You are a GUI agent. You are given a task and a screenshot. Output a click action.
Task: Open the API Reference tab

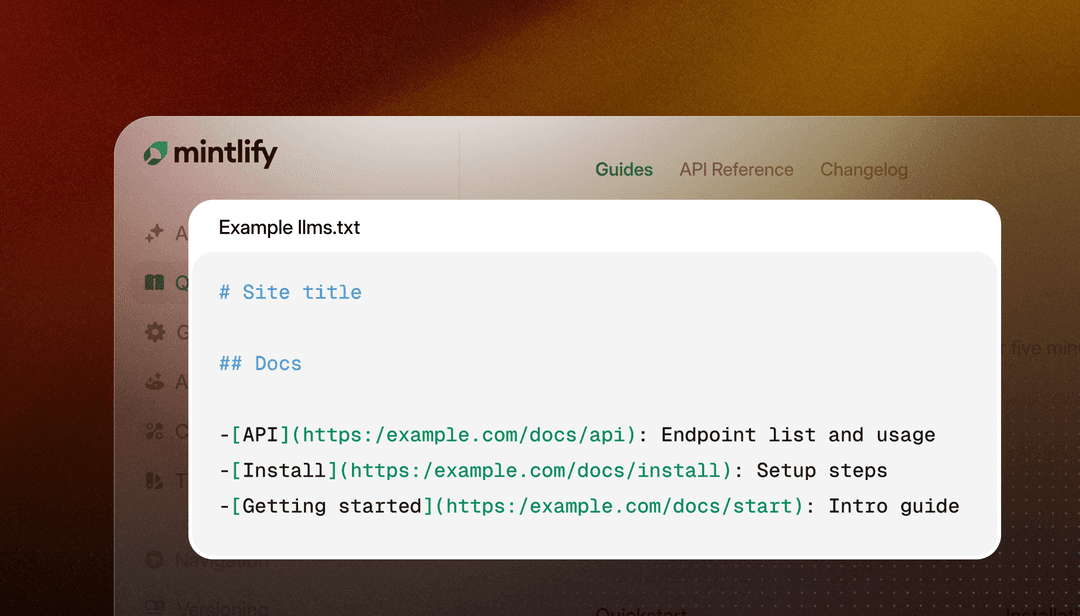[736, 170]
